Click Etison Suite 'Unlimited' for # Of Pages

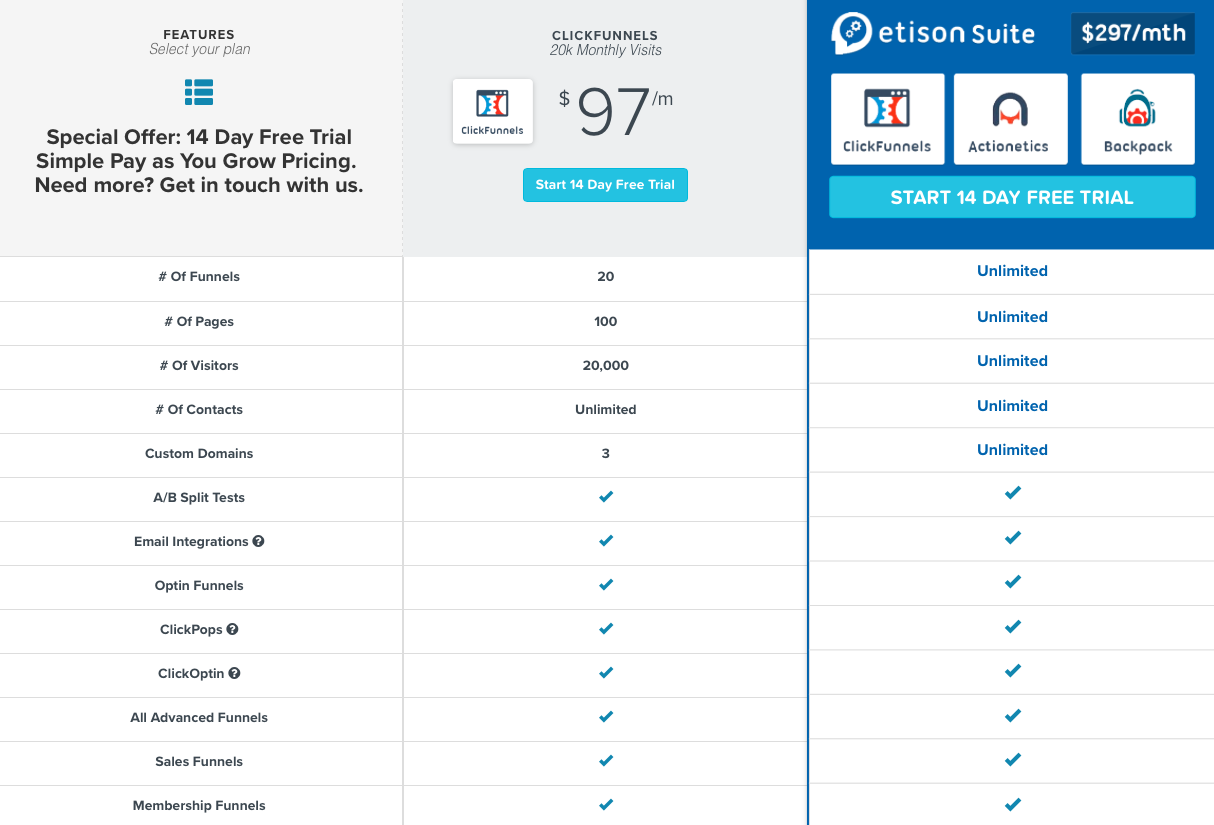click(1012, 317)
